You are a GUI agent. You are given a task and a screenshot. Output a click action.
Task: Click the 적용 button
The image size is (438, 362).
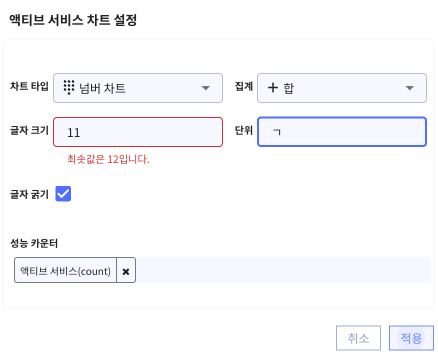tap(411, 338)
